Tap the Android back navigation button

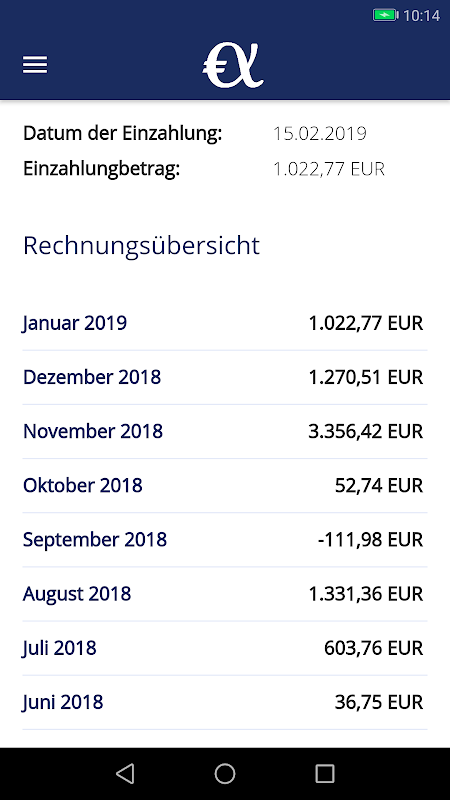(125, 773)
